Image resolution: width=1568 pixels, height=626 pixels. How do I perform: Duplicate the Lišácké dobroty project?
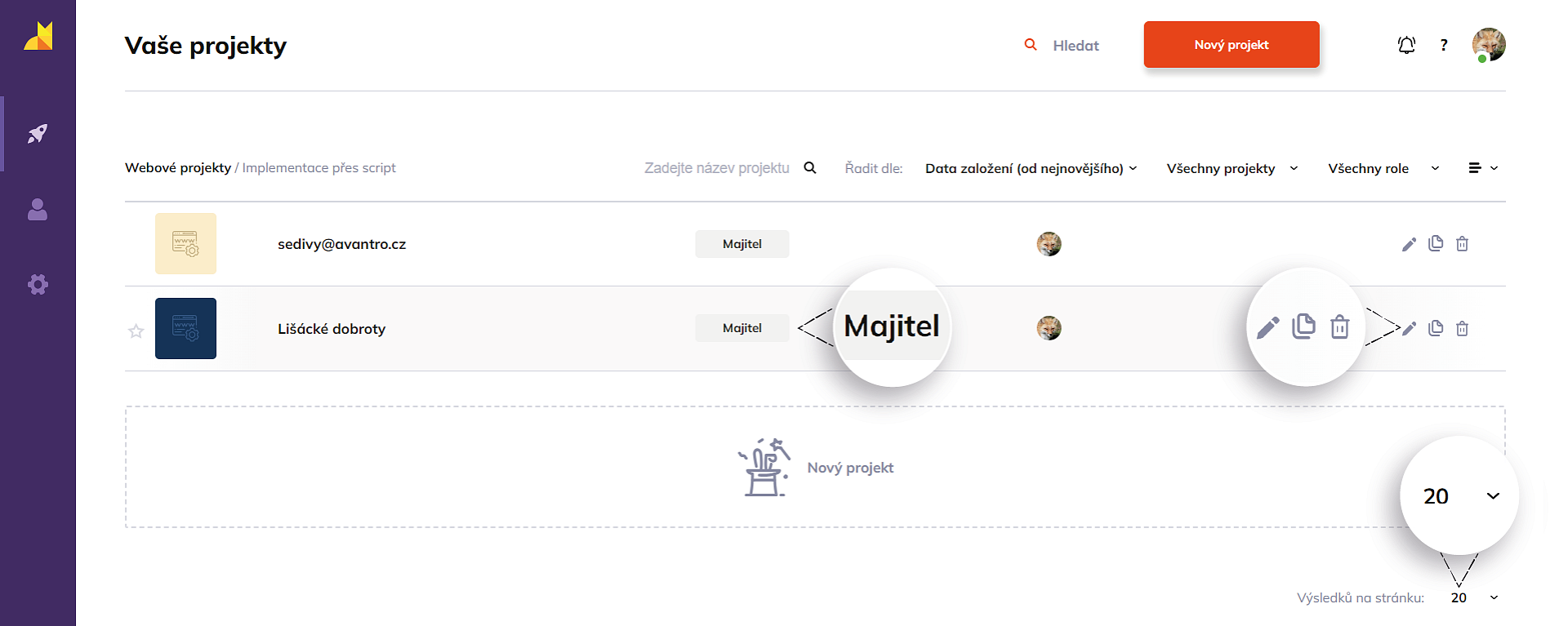tap(1436, 328)
